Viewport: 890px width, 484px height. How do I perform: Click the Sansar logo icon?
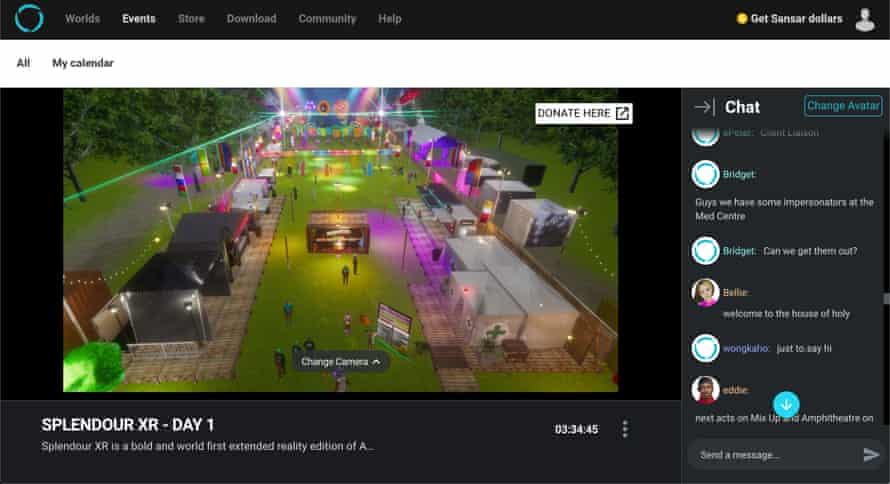click(29, 18)
